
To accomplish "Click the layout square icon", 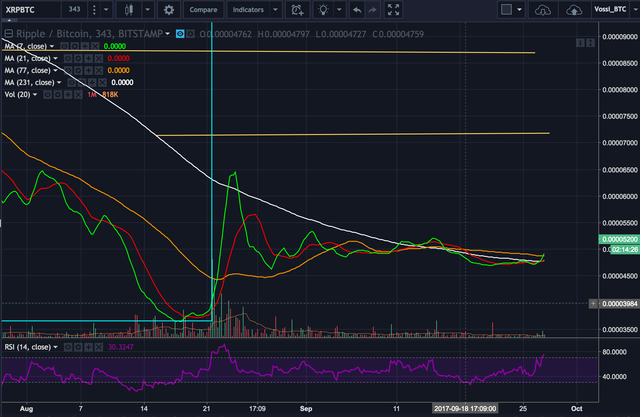I will coord(506,9).
